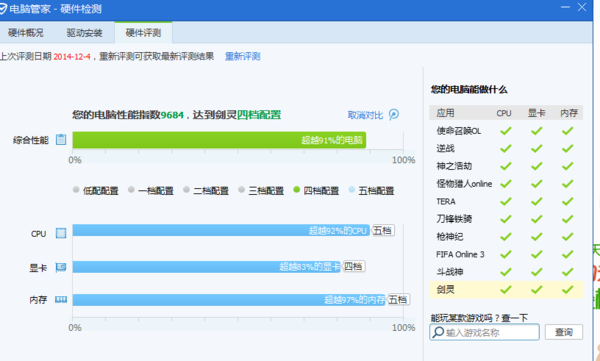Select the 枪神纪 game row
The height and width of the screenshot is (361, 600).
click(506, 237)
